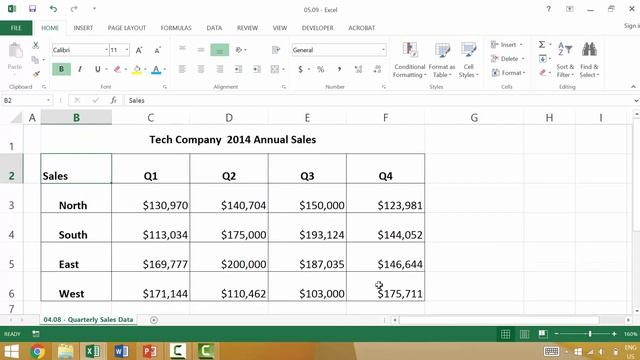Switch to the DATA tab

point(214,28)
